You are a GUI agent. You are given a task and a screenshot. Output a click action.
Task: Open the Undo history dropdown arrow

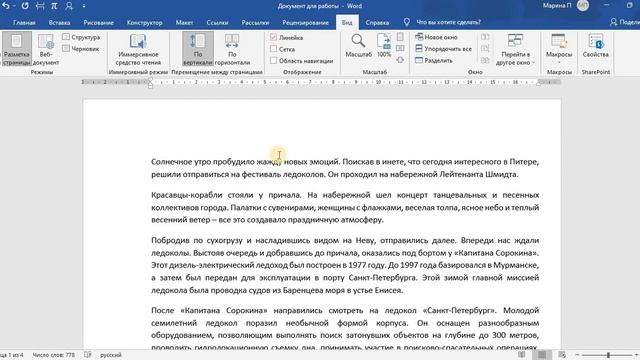coord(14,6)
